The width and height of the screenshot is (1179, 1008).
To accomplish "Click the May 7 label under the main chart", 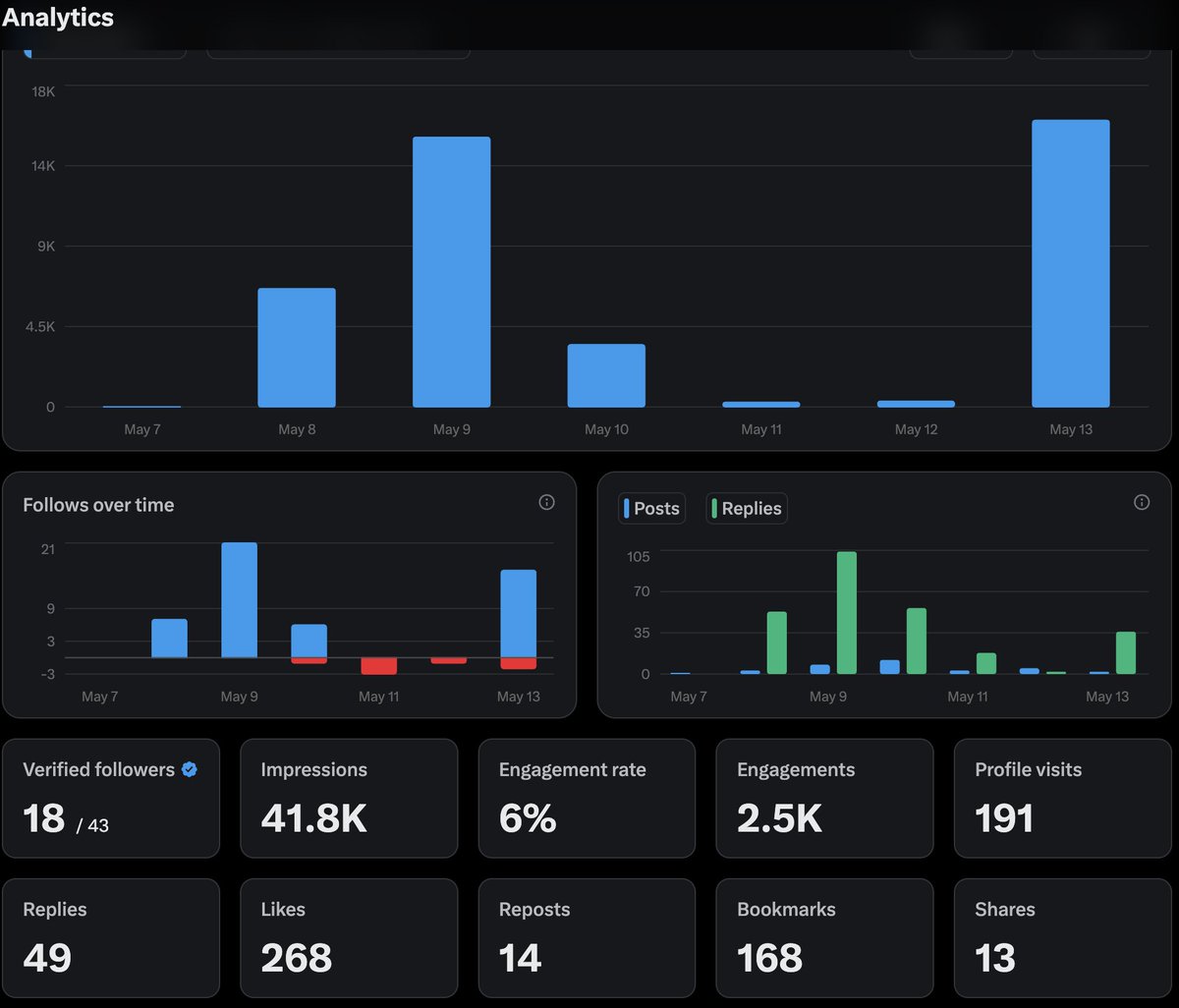I will tap(142, 429).
